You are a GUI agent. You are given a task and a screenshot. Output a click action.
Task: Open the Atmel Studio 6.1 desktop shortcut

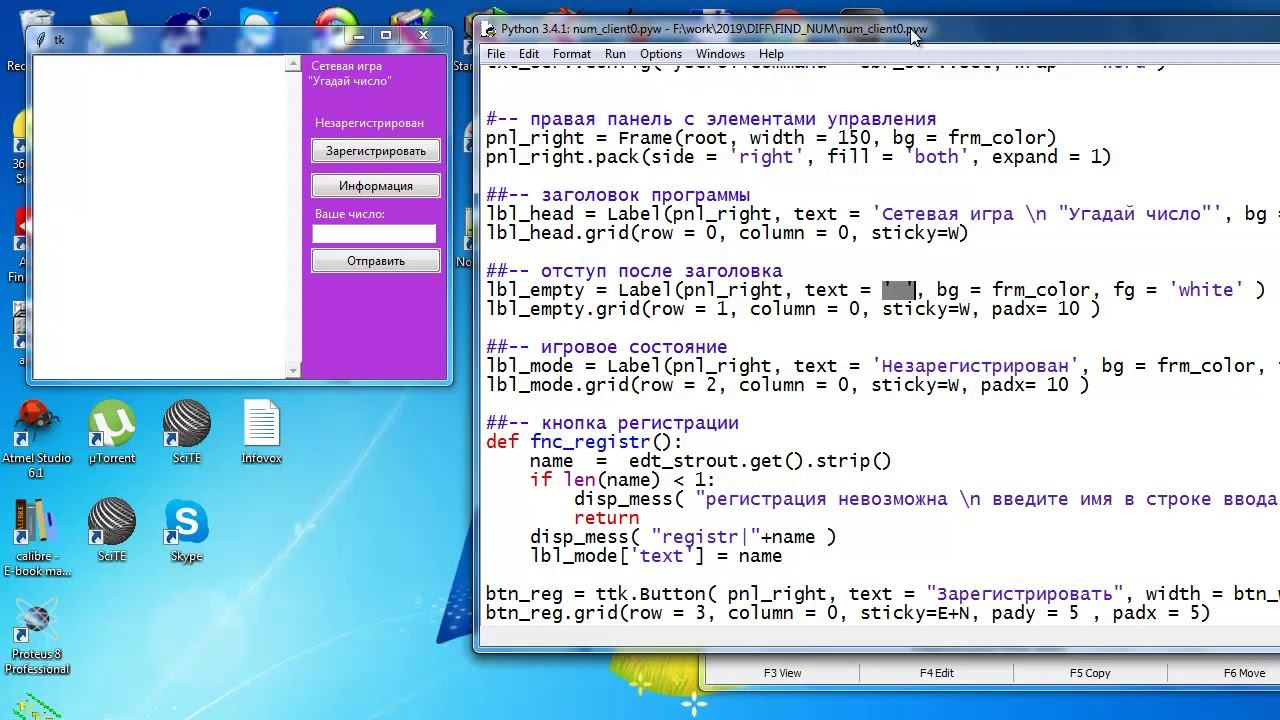(x=36, y=438)
